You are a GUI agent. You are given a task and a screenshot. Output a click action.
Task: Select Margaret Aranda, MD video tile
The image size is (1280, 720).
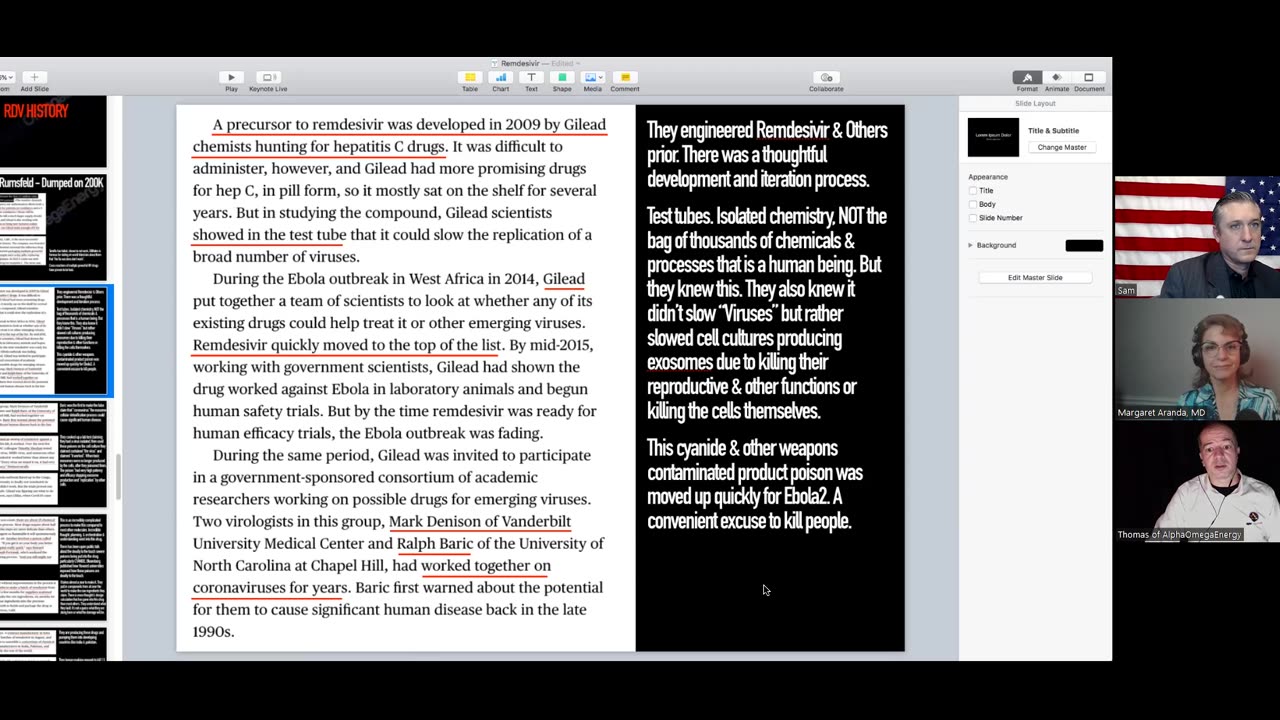click(x=1197, y=360)
